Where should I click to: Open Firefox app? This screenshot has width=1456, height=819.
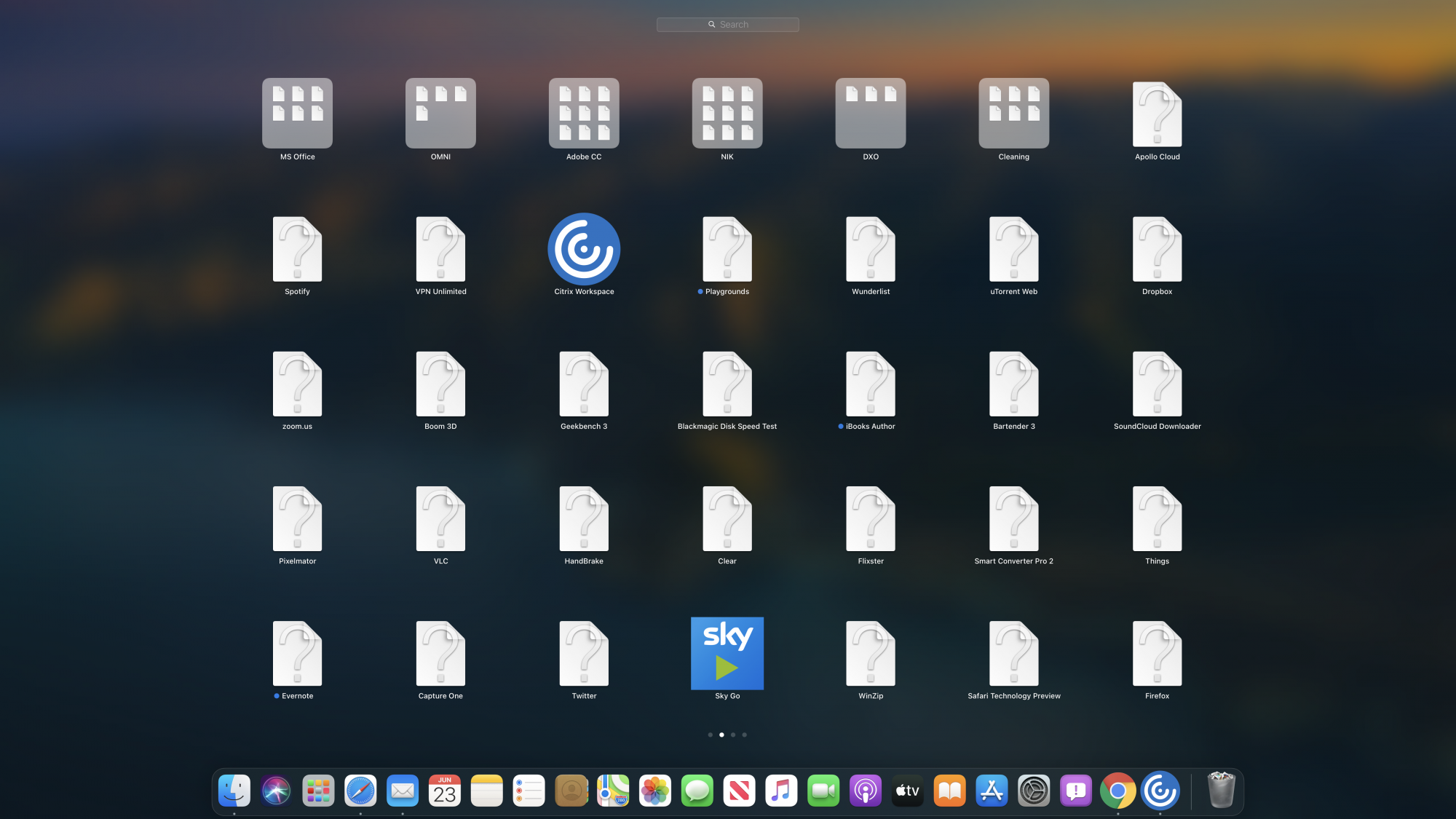[1158, 653]
